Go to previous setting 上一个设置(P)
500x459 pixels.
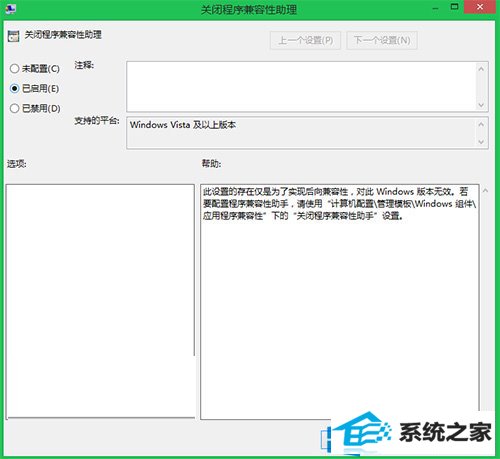click(x=305, y=40)
